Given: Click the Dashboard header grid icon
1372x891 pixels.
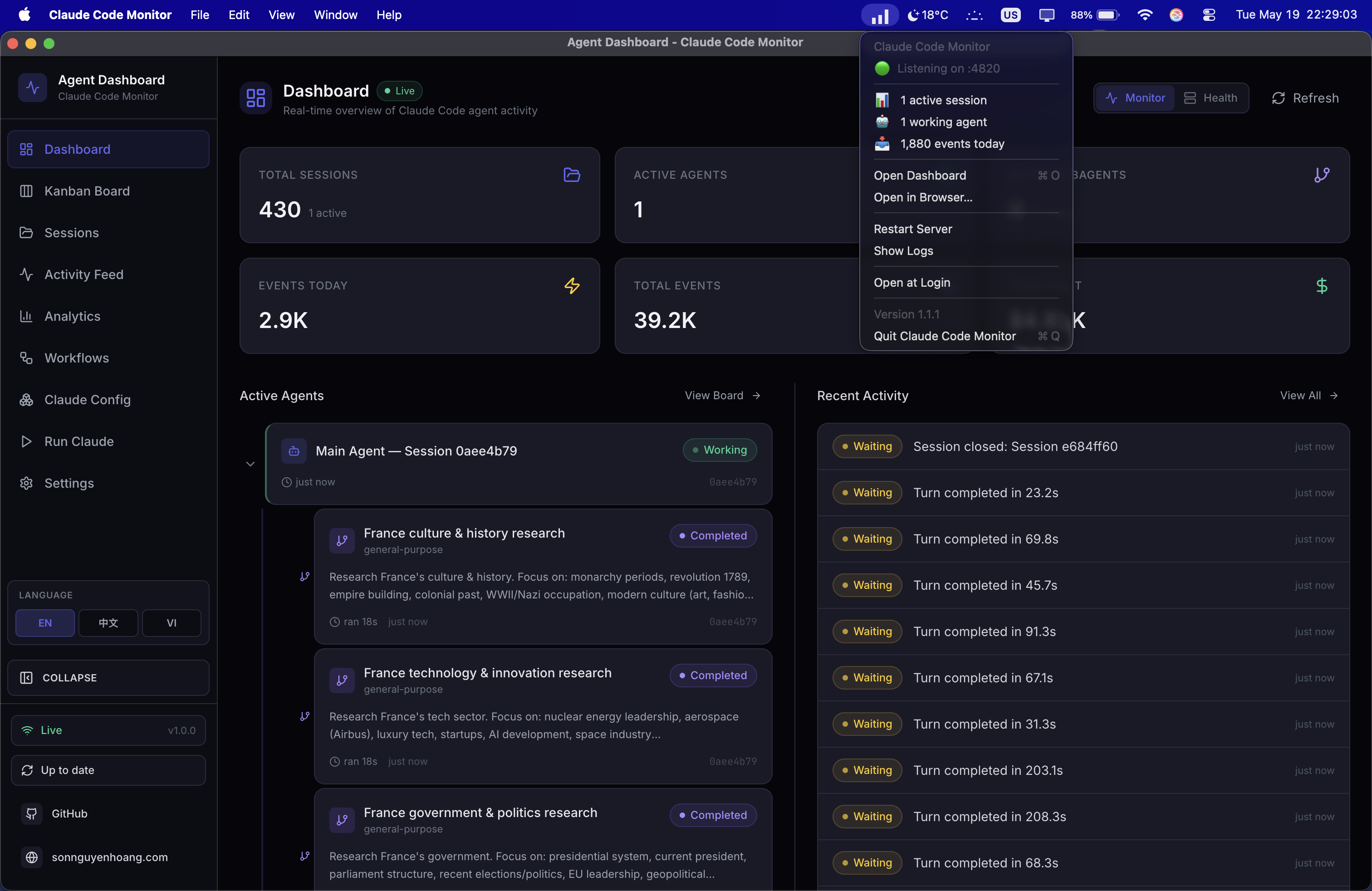Looking at the screenshot, I should pos(255,98).
